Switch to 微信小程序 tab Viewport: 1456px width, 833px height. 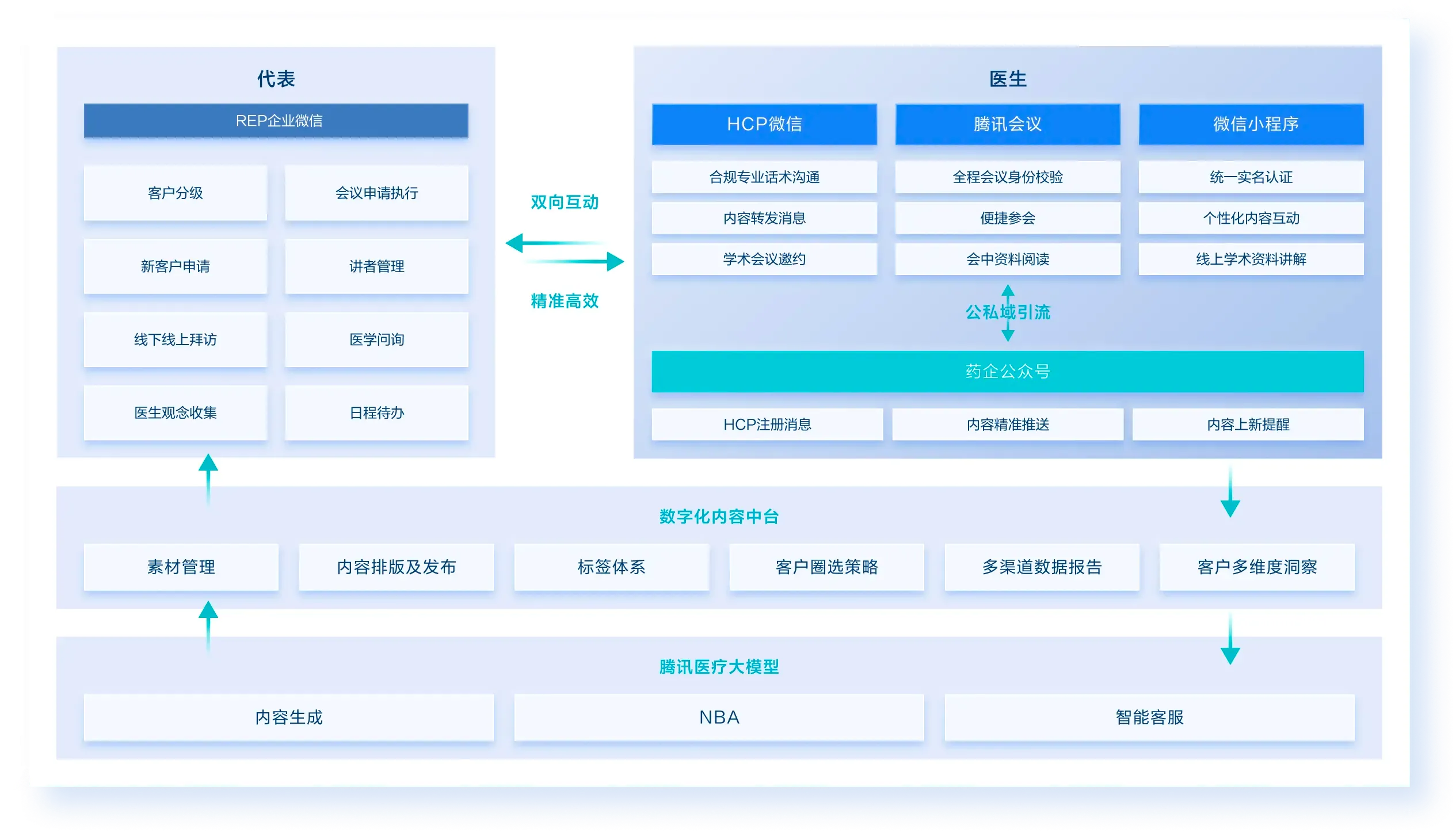point(1251,124)
